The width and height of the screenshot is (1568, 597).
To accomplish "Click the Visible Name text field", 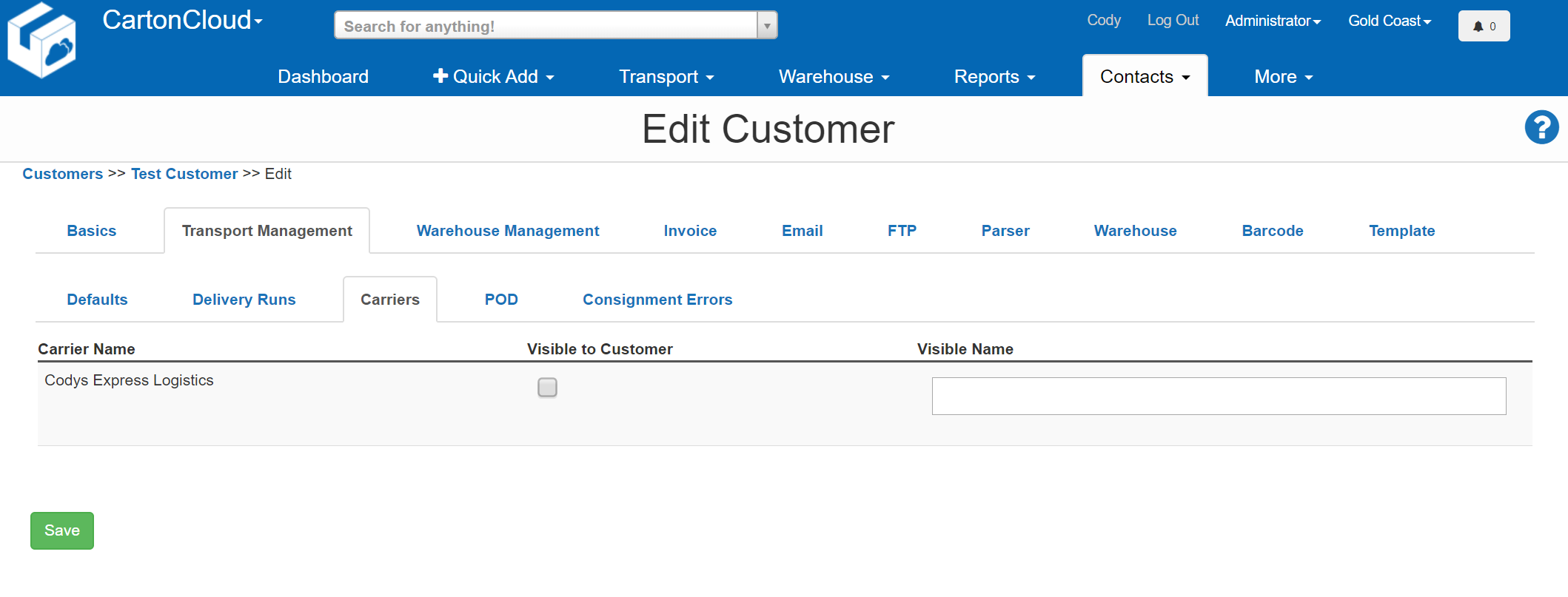I will tap(1218, 397).
